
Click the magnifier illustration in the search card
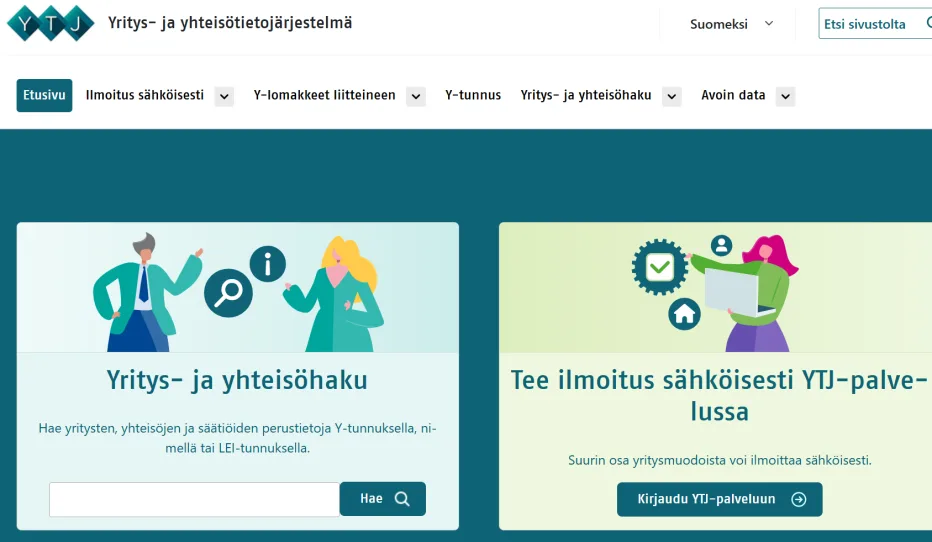coord(228,293)
